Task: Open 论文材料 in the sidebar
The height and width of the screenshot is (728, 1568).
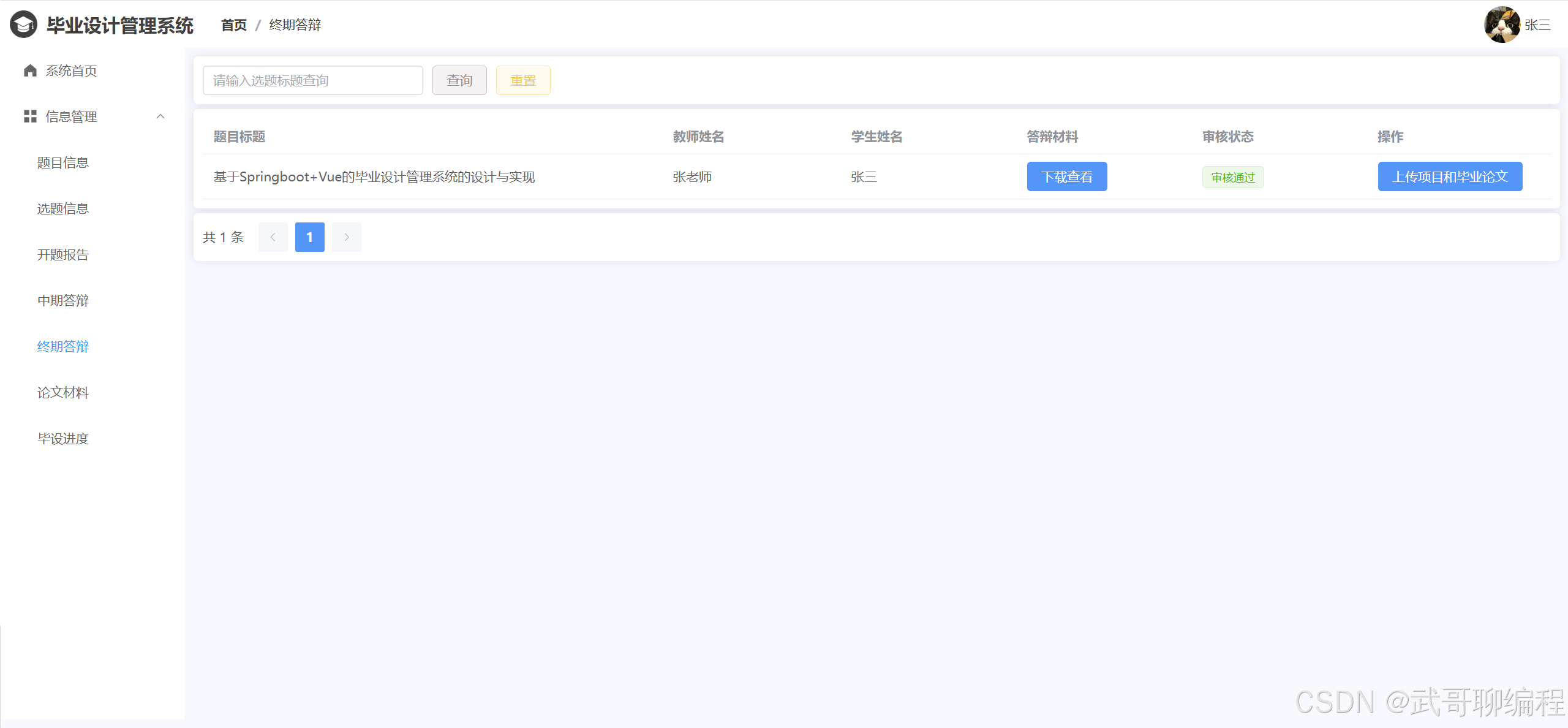Action: (x=63, y=392)
